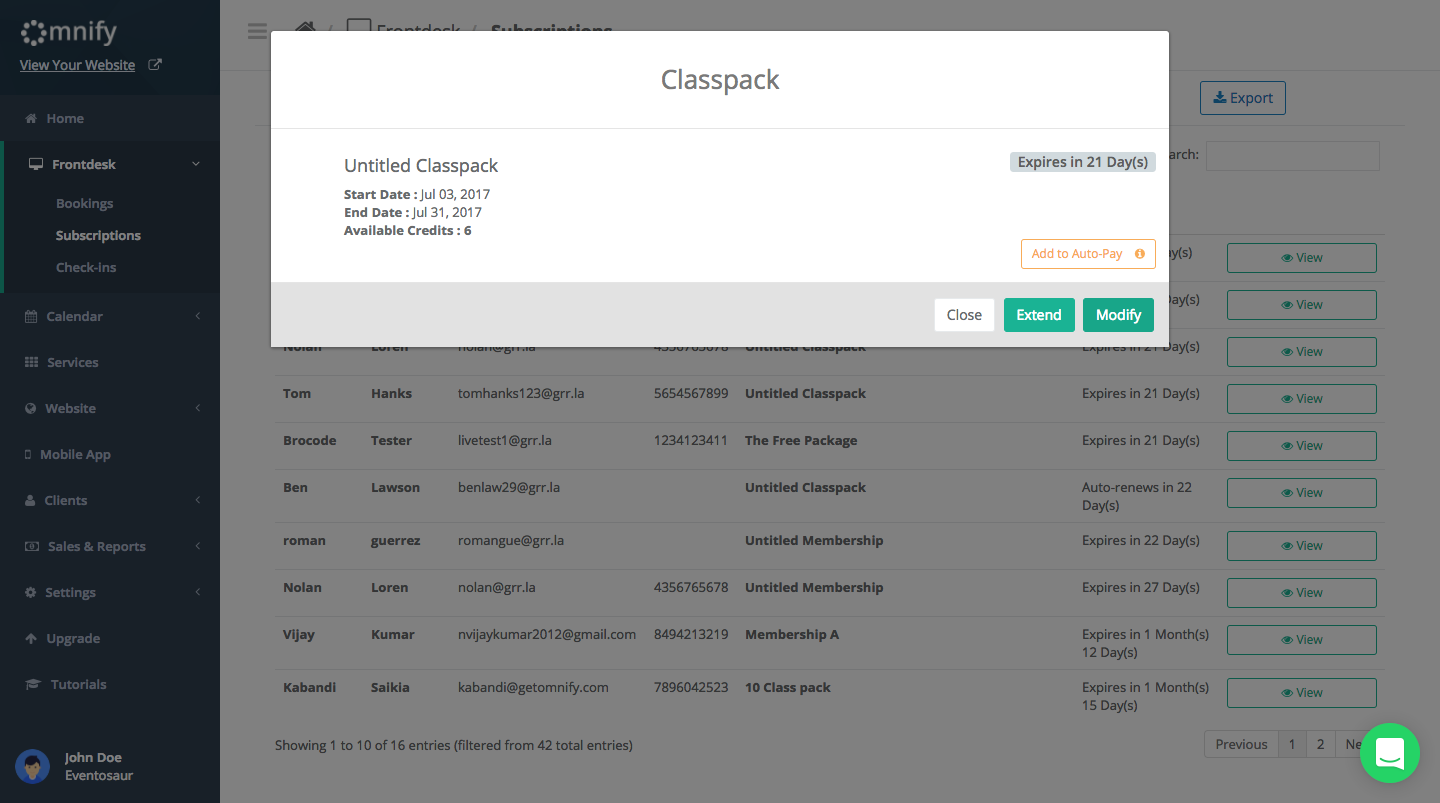This screenshot has height=803, width=1440.
Task: Click the Calendar icon in sidebar
Action: [31, 316]
